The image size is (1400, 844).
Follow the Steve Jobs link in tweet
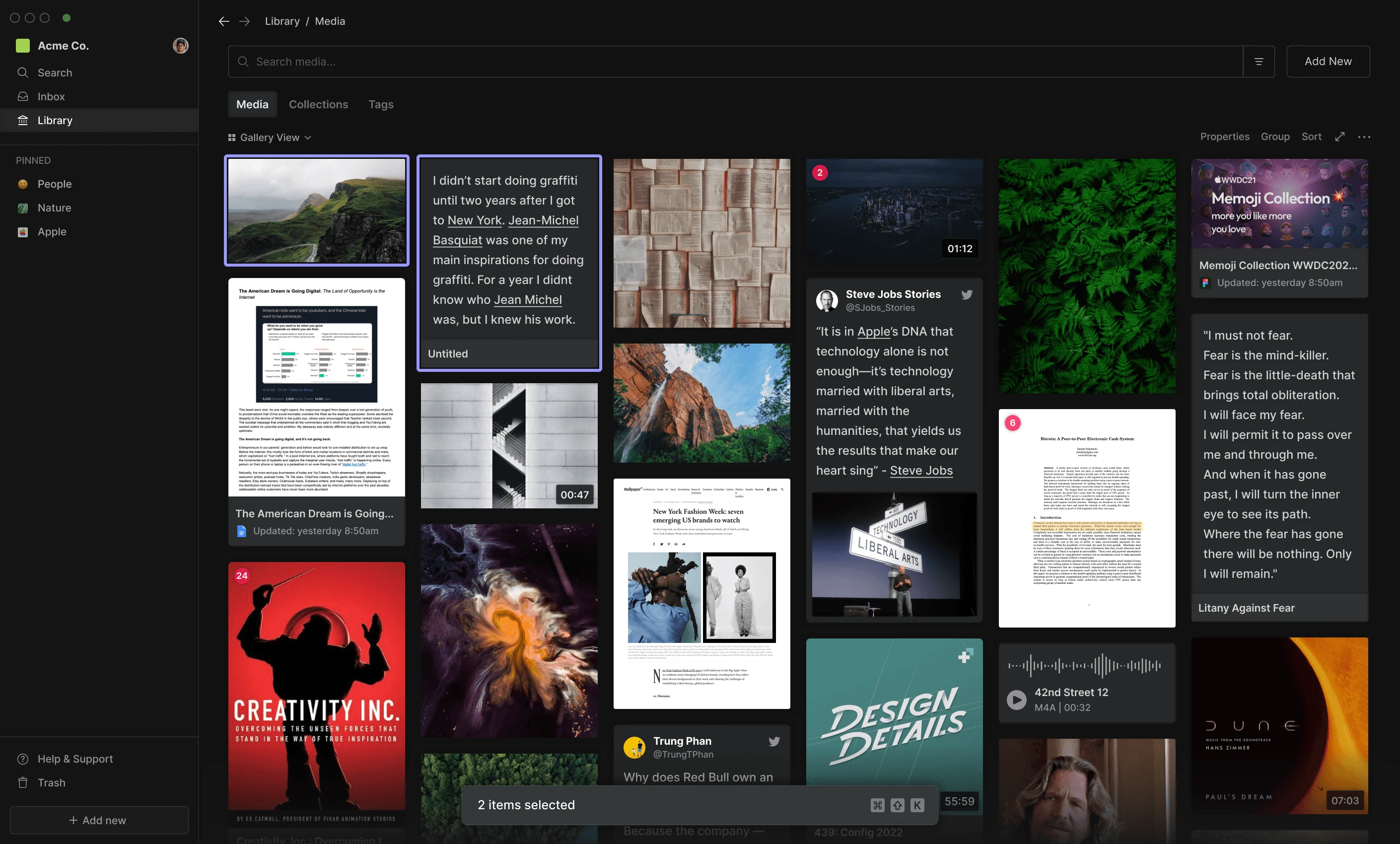point(921,471)
